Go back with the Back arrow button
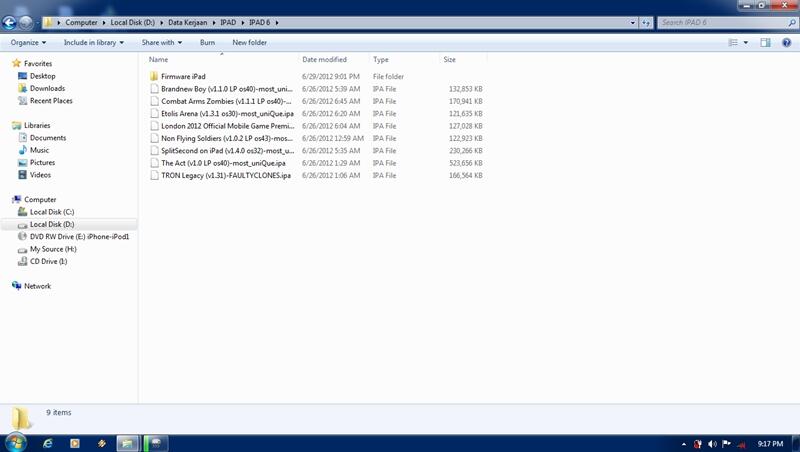Screen dimensions: 800x452 click(9, 22)
